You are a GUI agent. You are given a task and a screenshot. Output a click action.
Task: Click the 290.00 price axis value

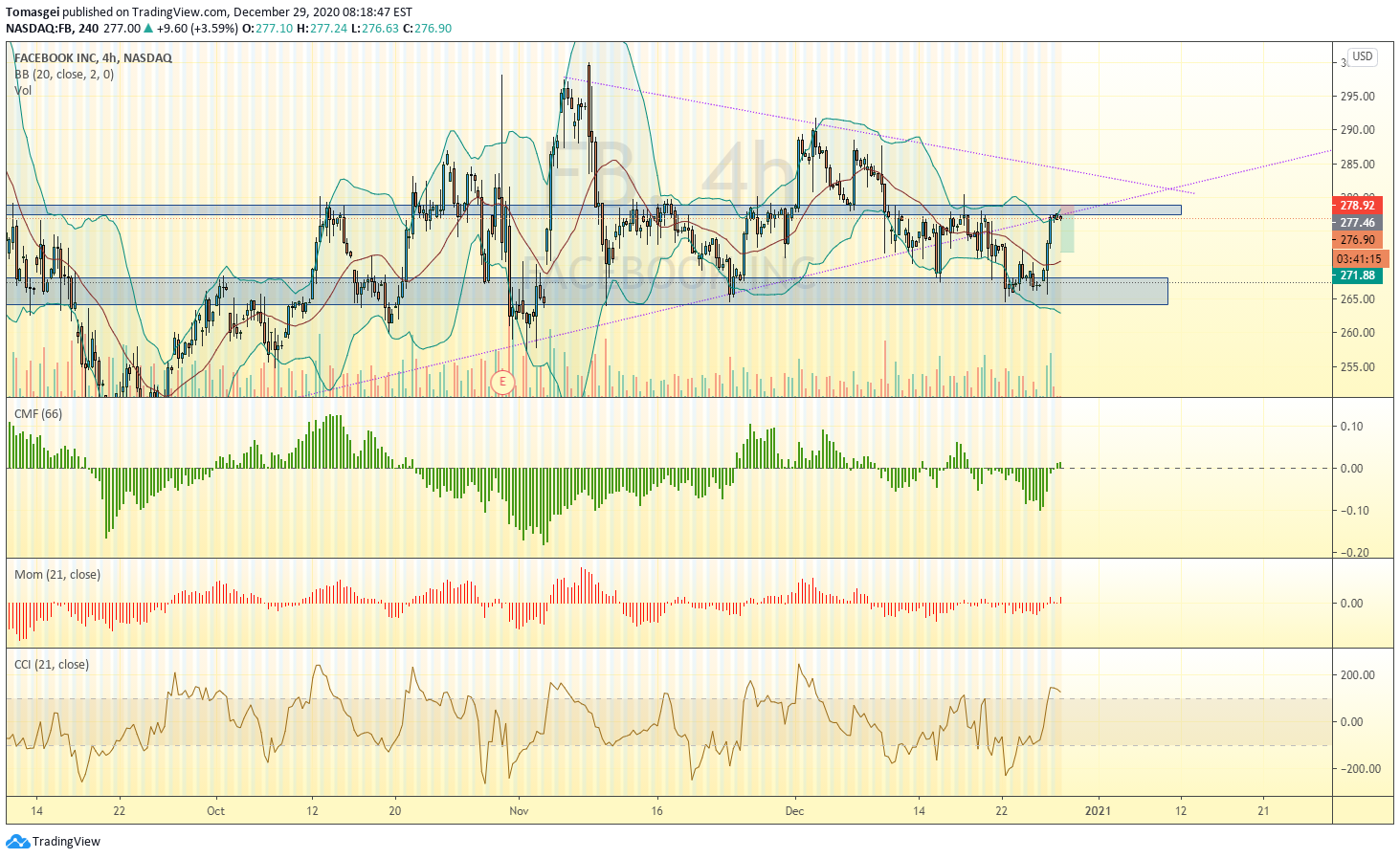click(x=1357, y=130)
